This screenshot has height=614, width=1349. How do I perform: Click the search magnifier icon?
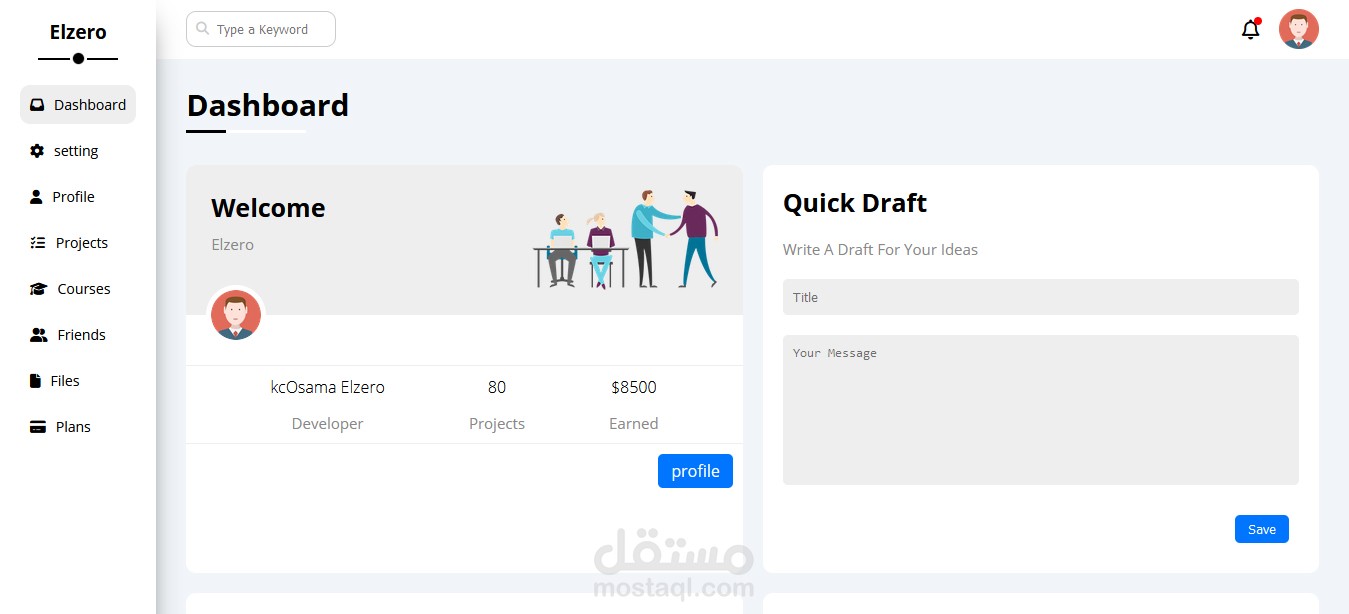click(x=201, y=29)
